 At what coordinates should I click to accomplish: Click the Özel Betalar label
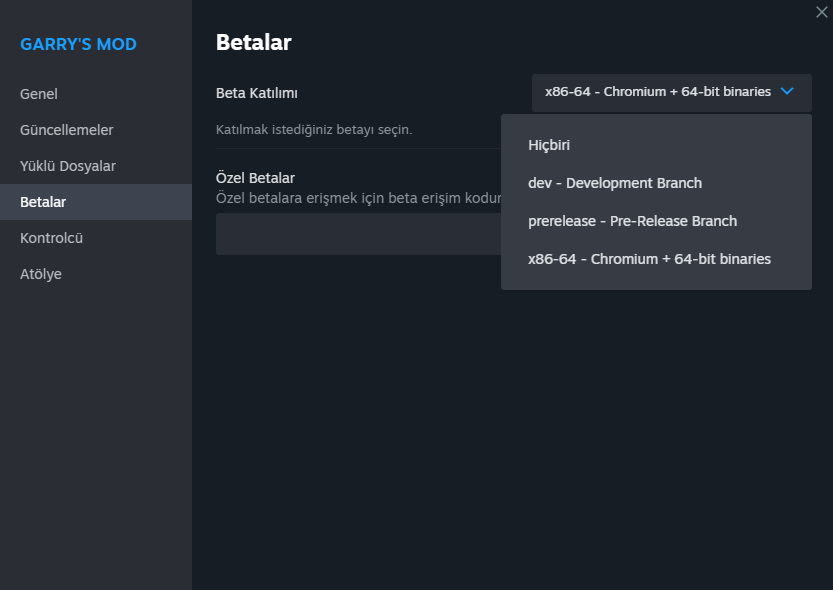[255, 178]
